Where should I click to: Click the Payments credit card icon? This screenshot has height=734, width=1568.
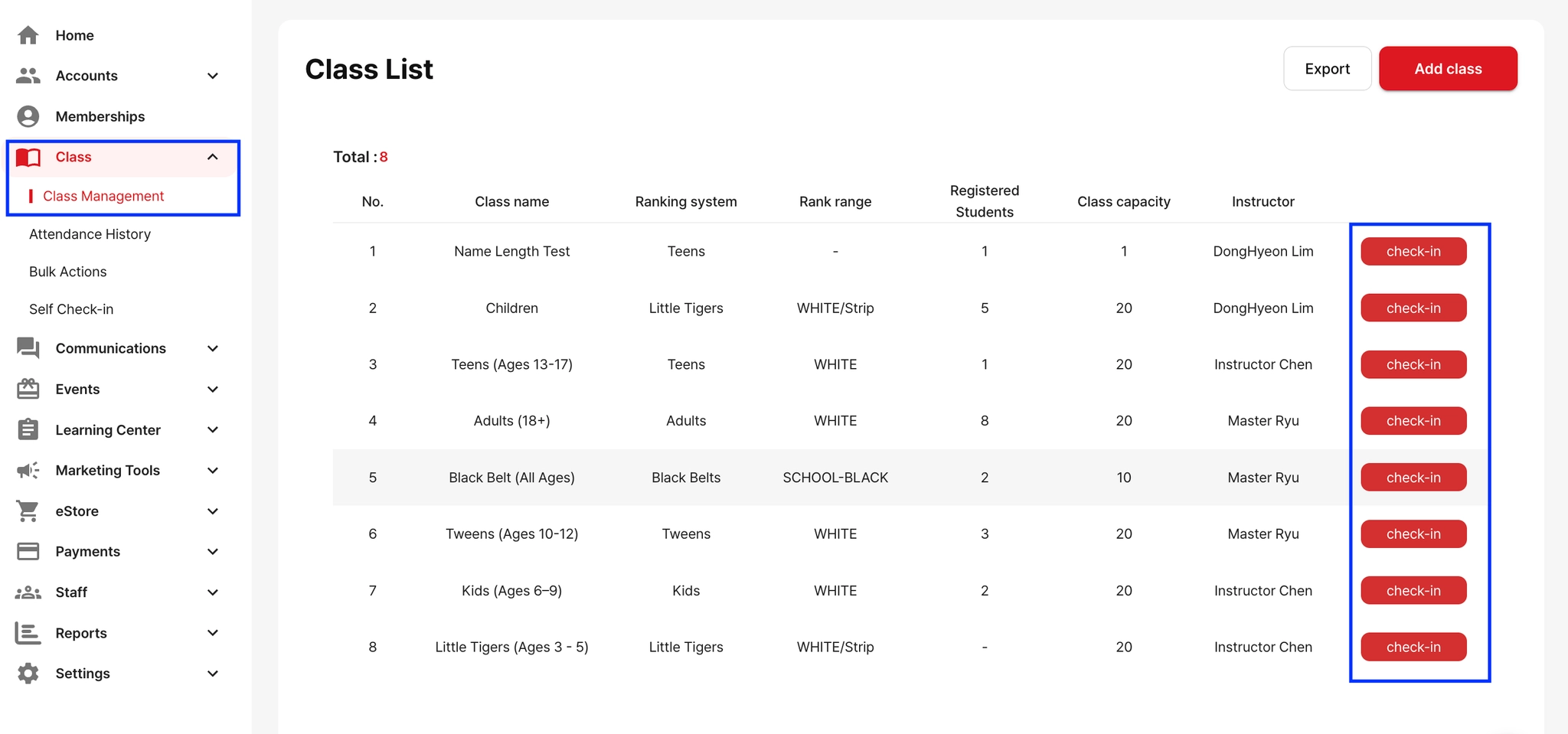pos(28,551)
